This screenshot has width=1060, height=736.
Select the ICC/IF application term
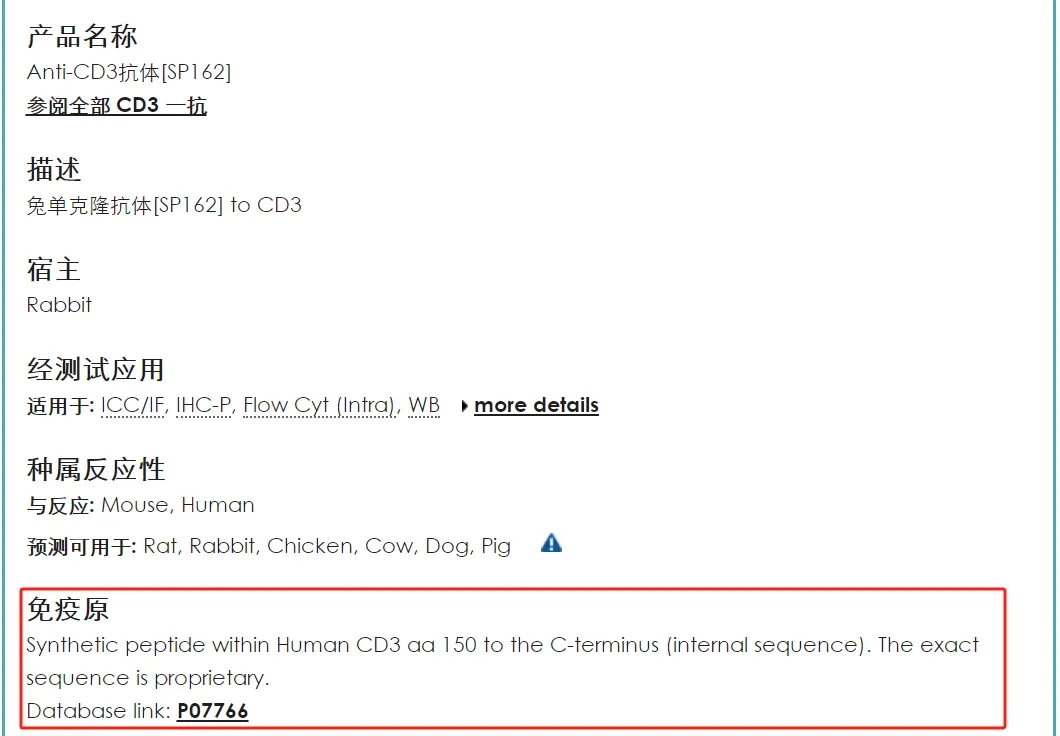(132, 406)
